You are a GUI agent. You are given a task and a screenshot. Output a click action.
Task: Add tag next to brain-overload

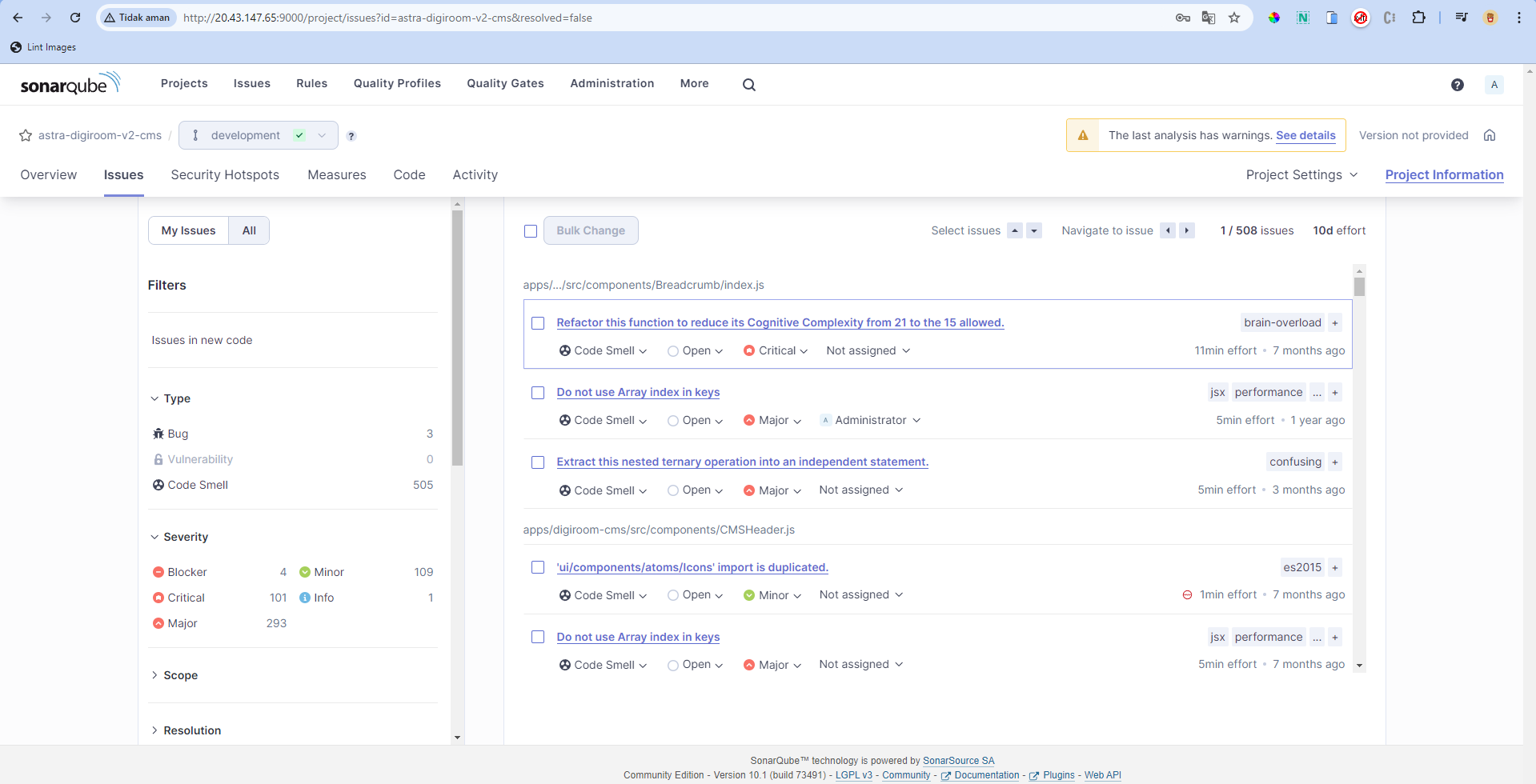pyautogui.click(x=1335, y=322)
